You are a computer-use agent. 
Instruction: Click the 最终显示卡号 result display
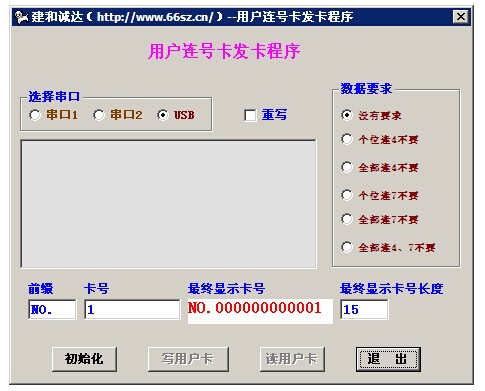click(260, 311)
